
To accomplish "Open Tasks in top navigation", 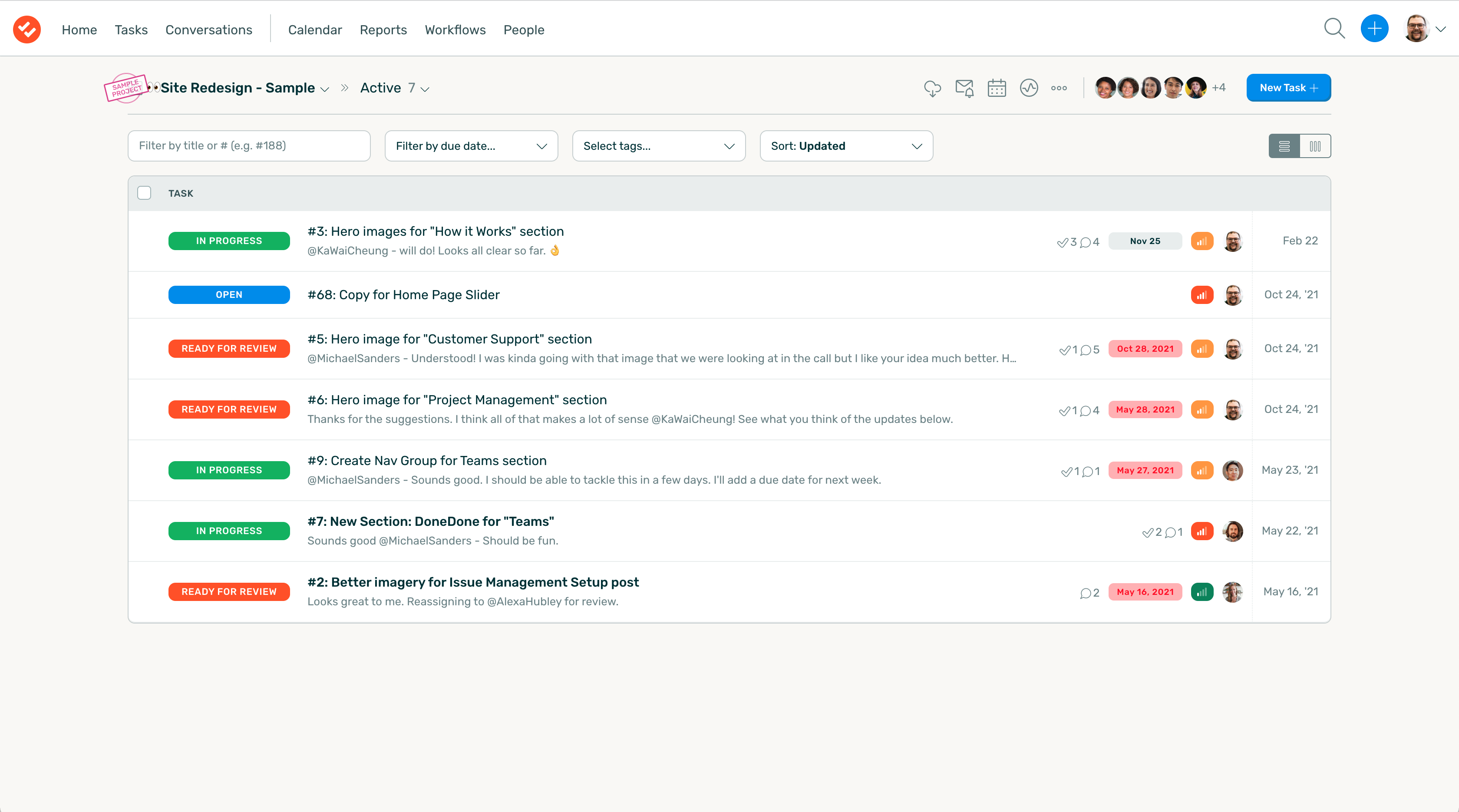I will click(131, 30).
